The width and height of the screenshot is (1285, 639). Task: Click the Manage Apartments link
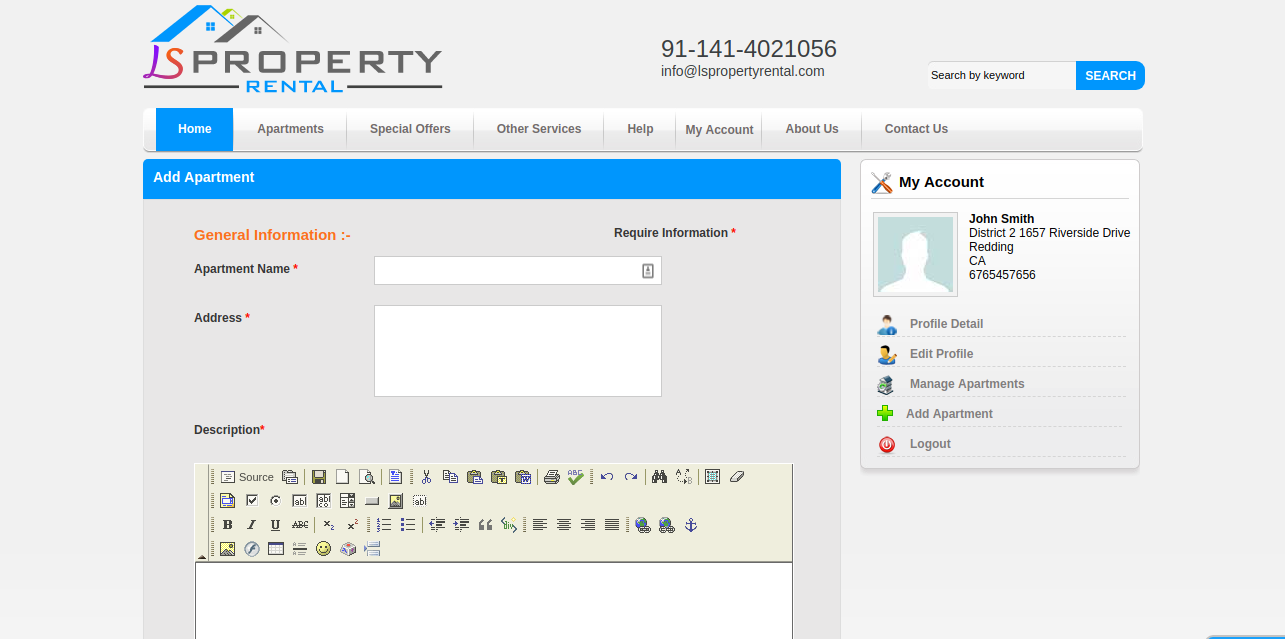[967, 384]
